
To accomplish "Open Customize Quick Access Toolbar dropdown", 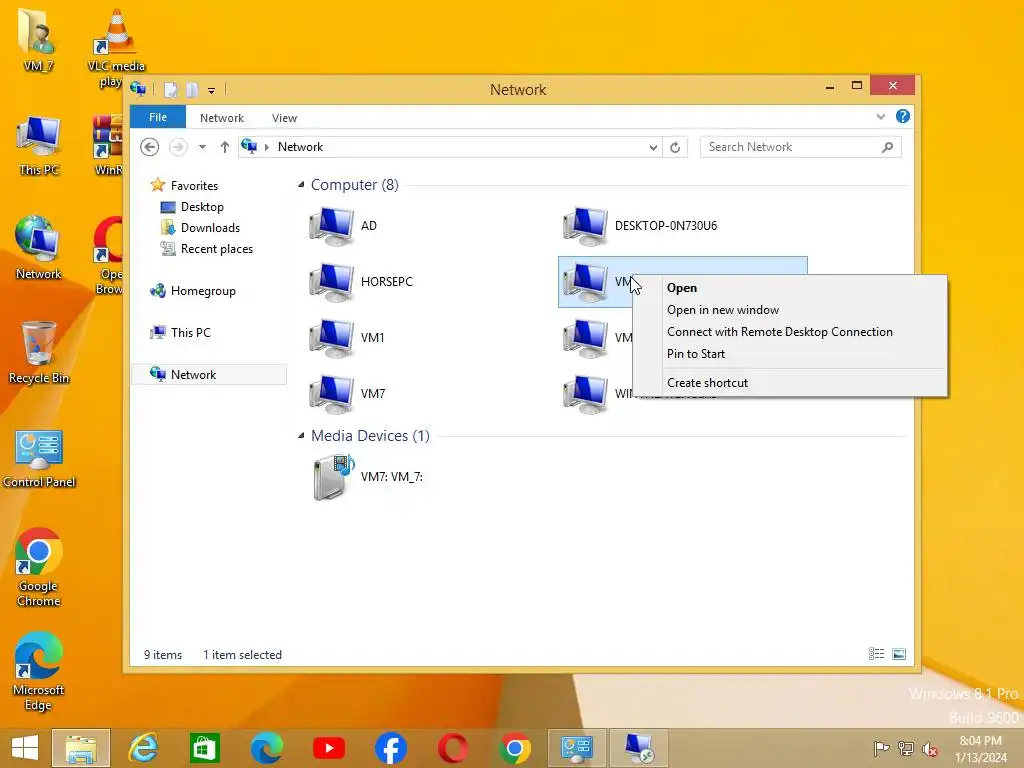I will (x=212, y=90).
